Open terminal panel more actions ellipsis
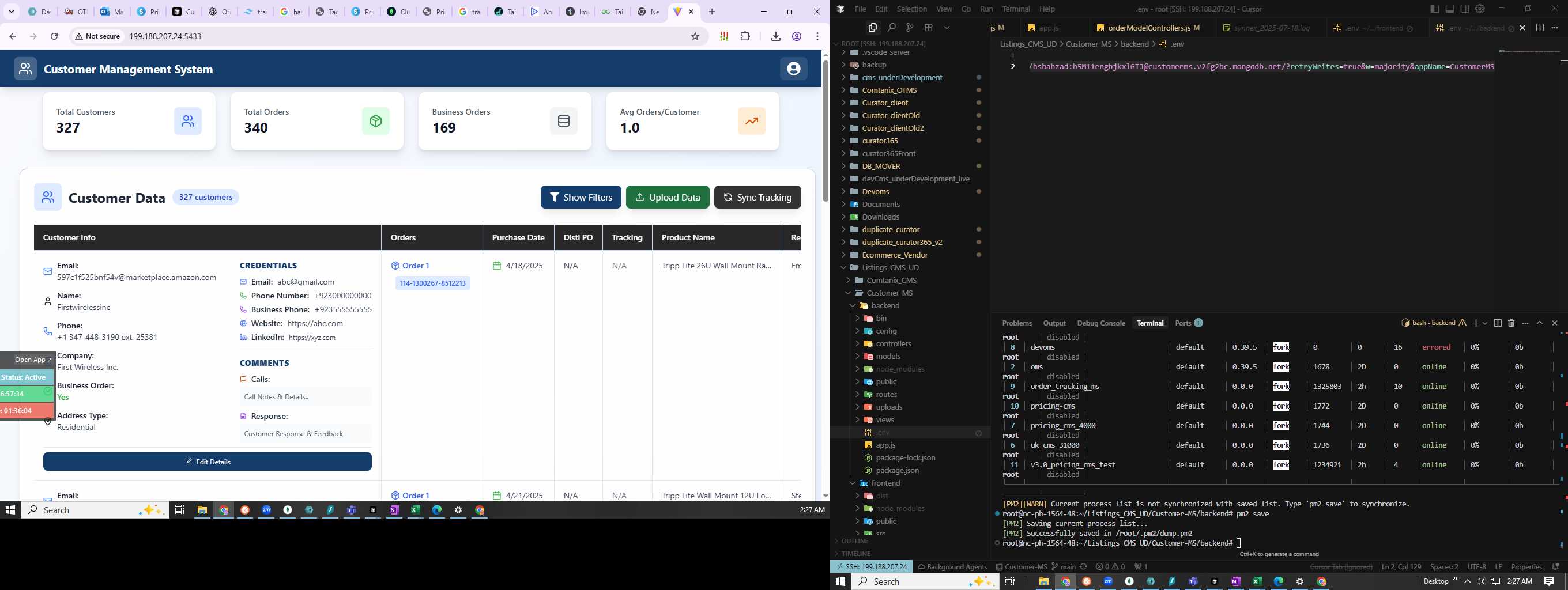 pyautogui.click(x=1525, y=323)
